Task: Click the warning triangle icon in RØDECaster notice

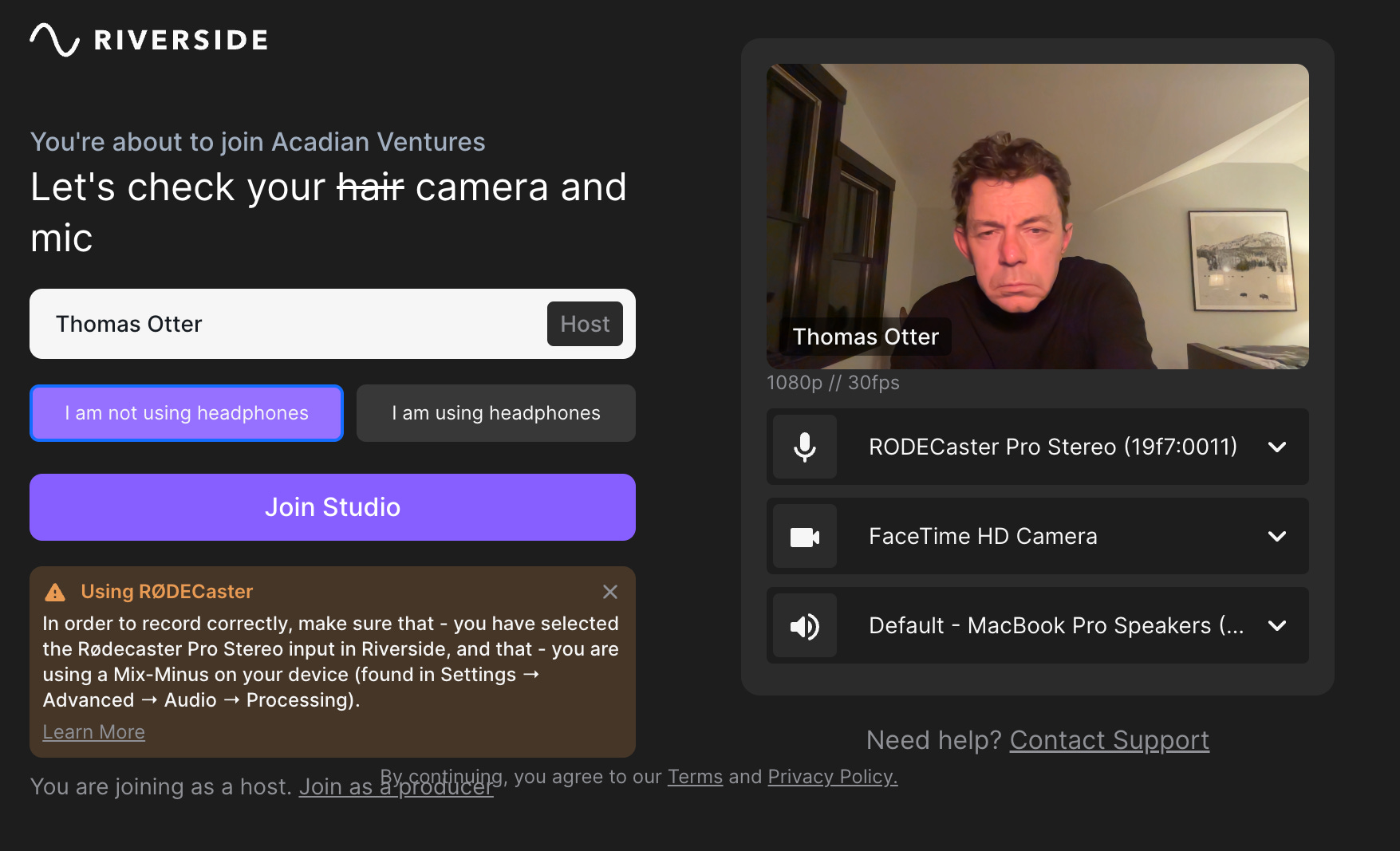Action: [x=55, y=592]
